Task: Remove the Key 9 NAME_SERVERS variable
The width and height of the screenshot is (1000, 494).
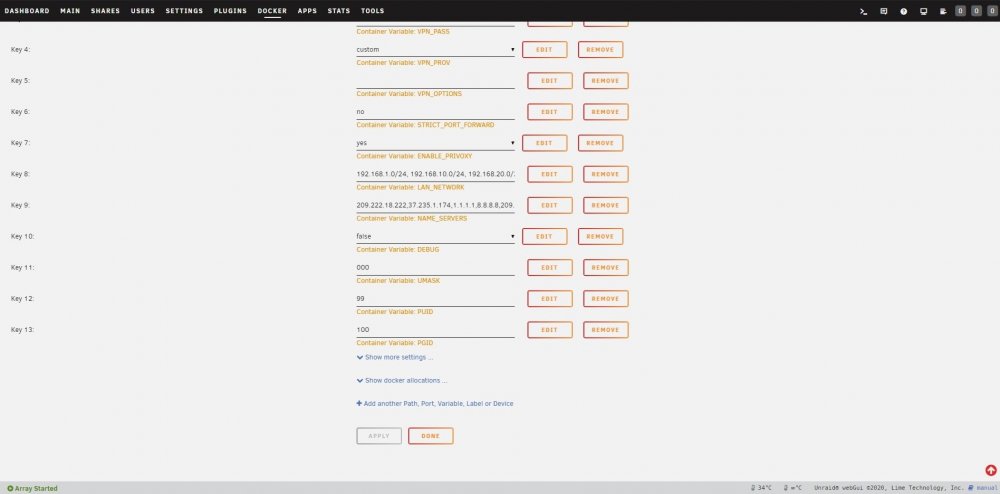Action: [606, 205]
